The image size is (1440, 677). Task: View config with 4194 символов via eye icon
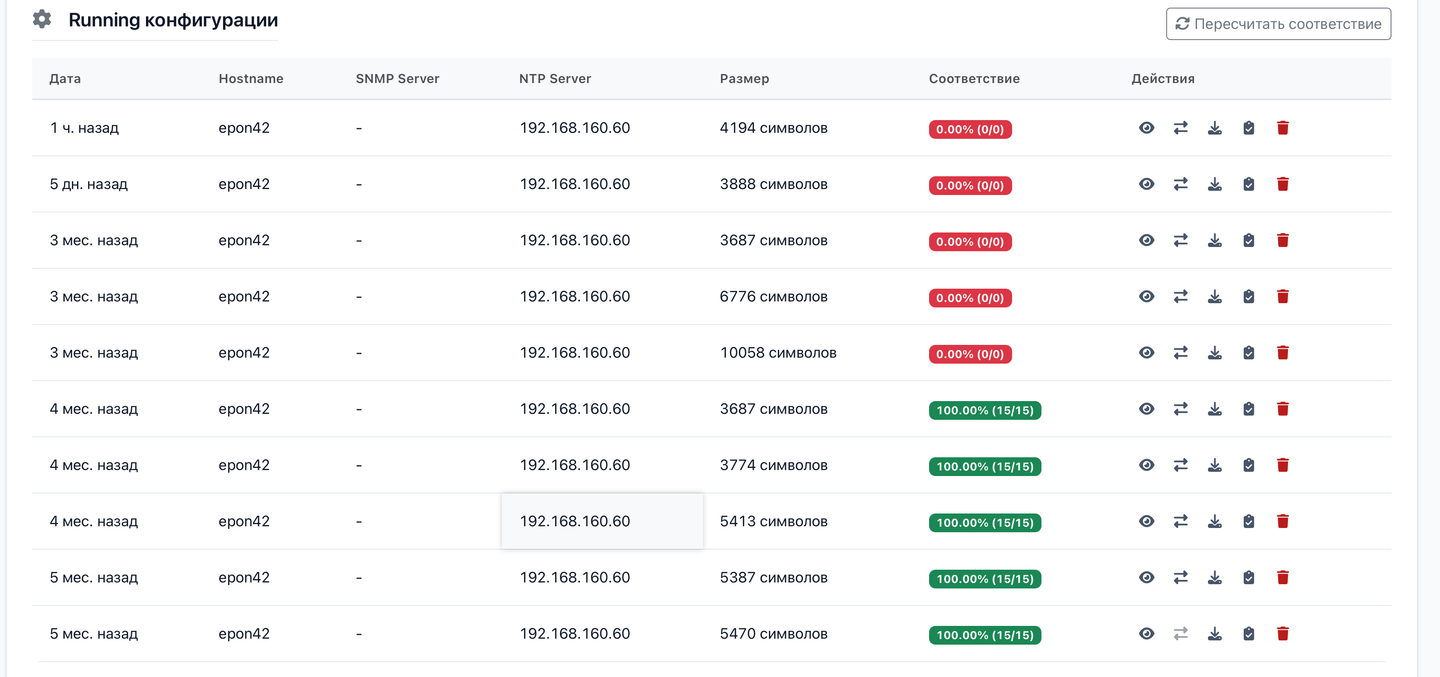tap(1147, 128)
